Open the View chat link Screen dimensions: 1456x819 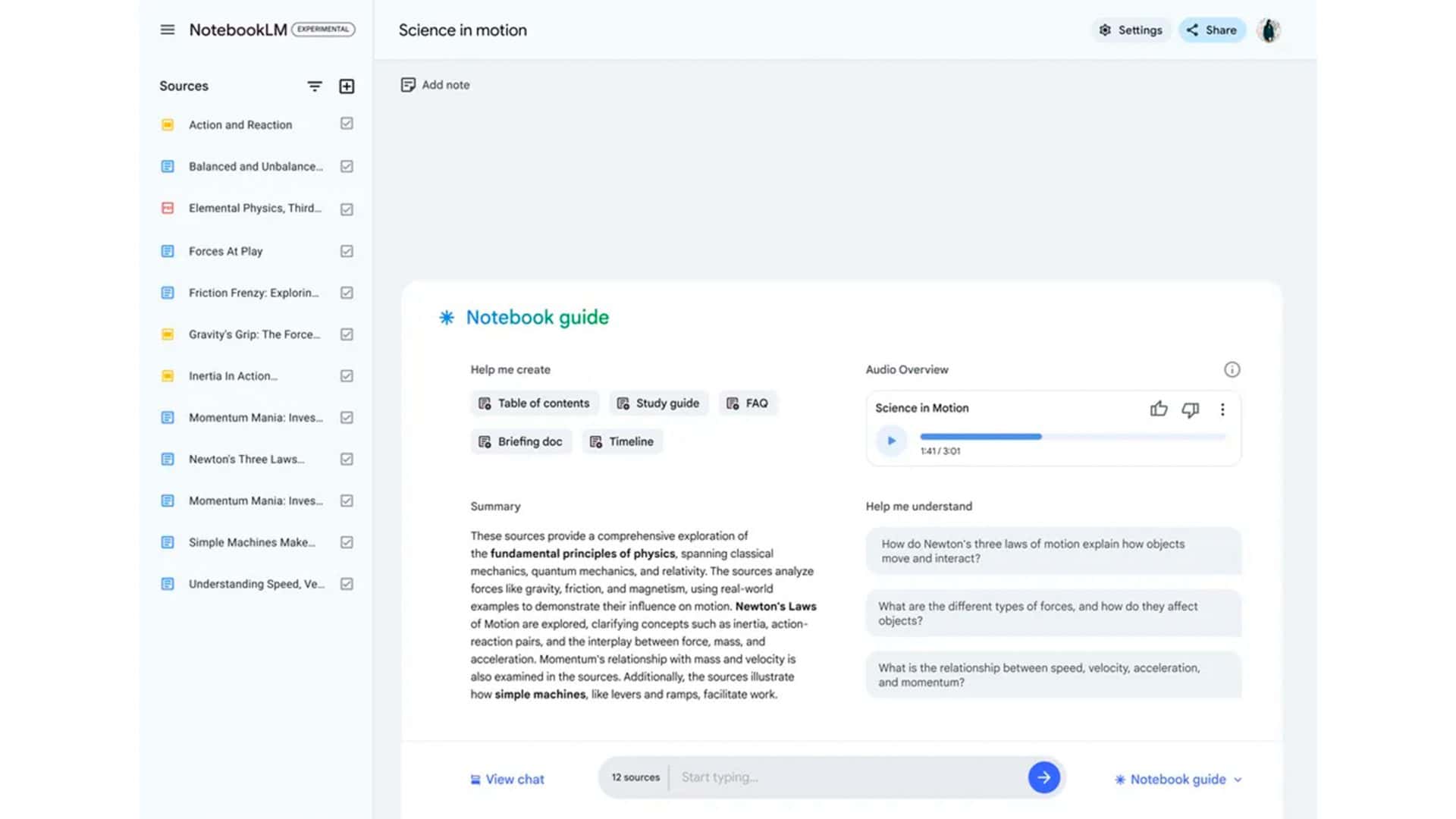[507, 779]
